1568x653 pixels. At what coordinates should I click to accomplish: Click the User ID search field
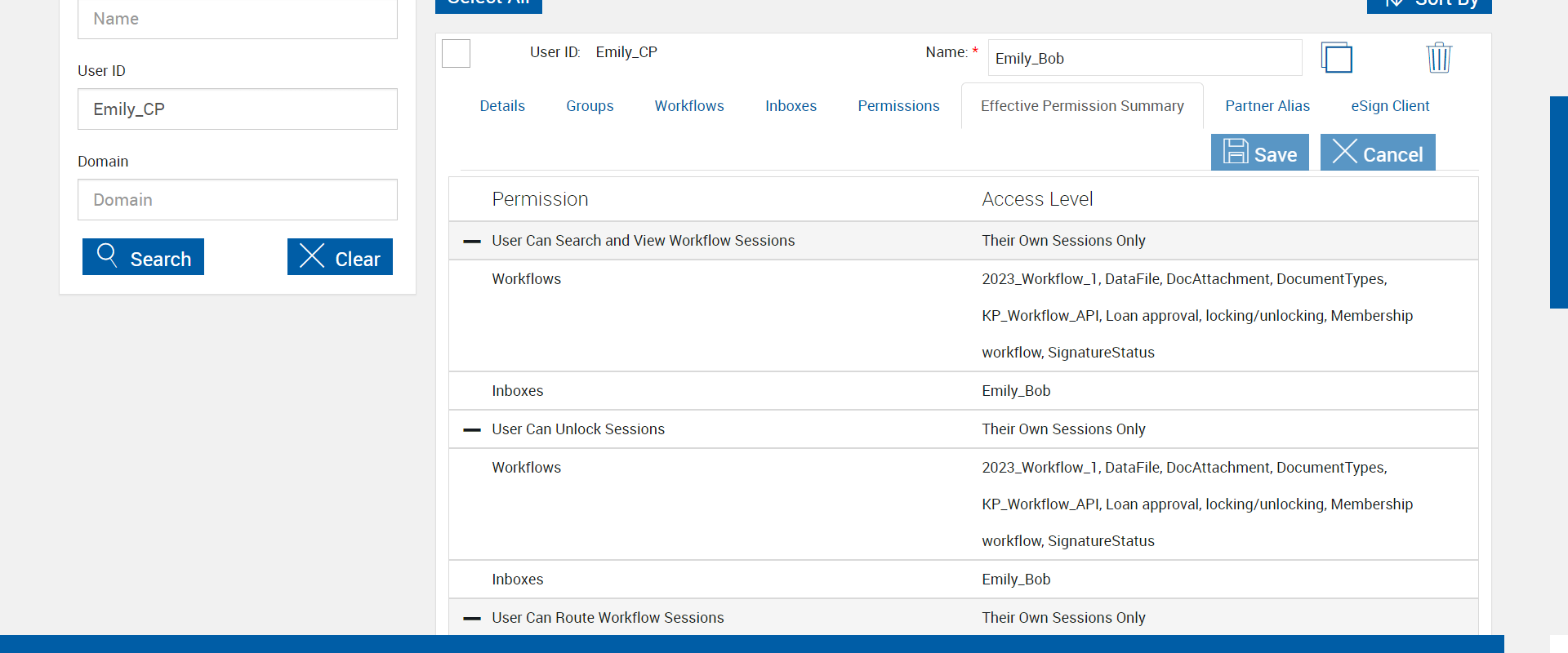pos(238,109)
